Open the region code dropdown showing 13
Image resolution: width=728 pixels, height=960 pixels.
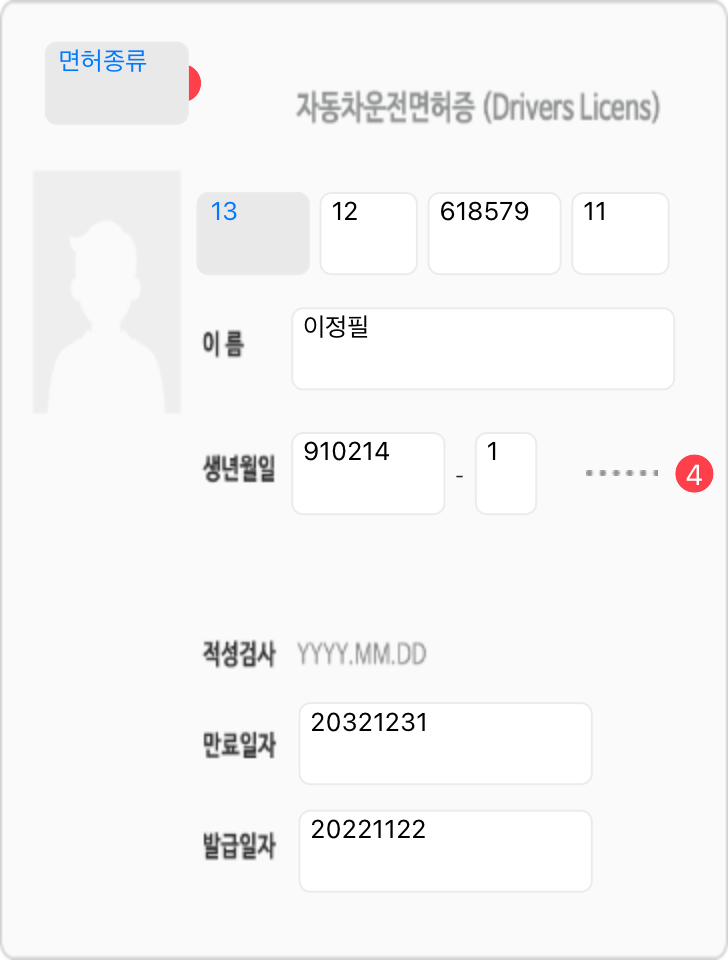253,233
